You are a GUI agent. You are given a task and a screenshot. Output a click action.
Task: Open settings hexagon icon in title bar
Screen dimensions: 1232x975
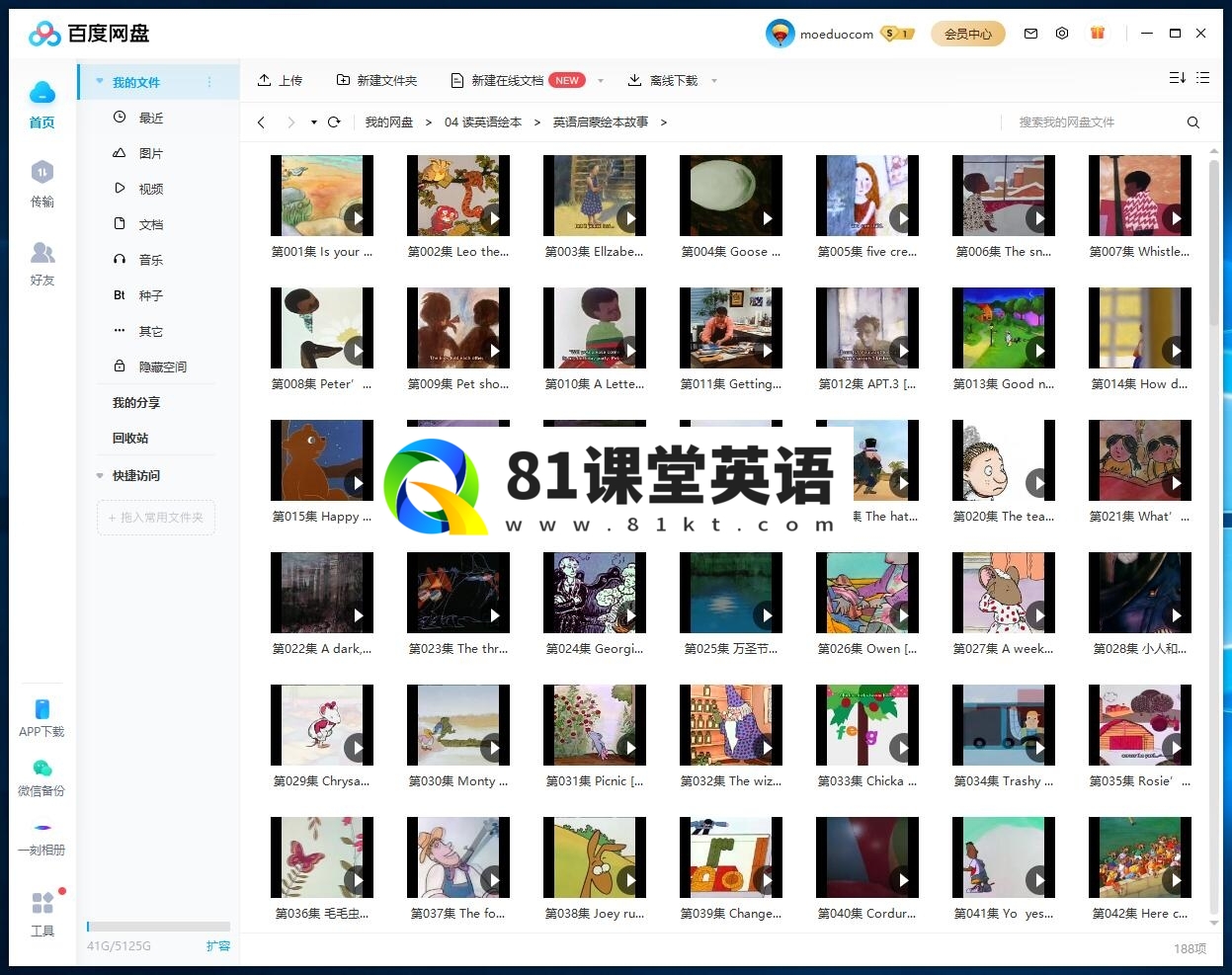coord(1062,33)
